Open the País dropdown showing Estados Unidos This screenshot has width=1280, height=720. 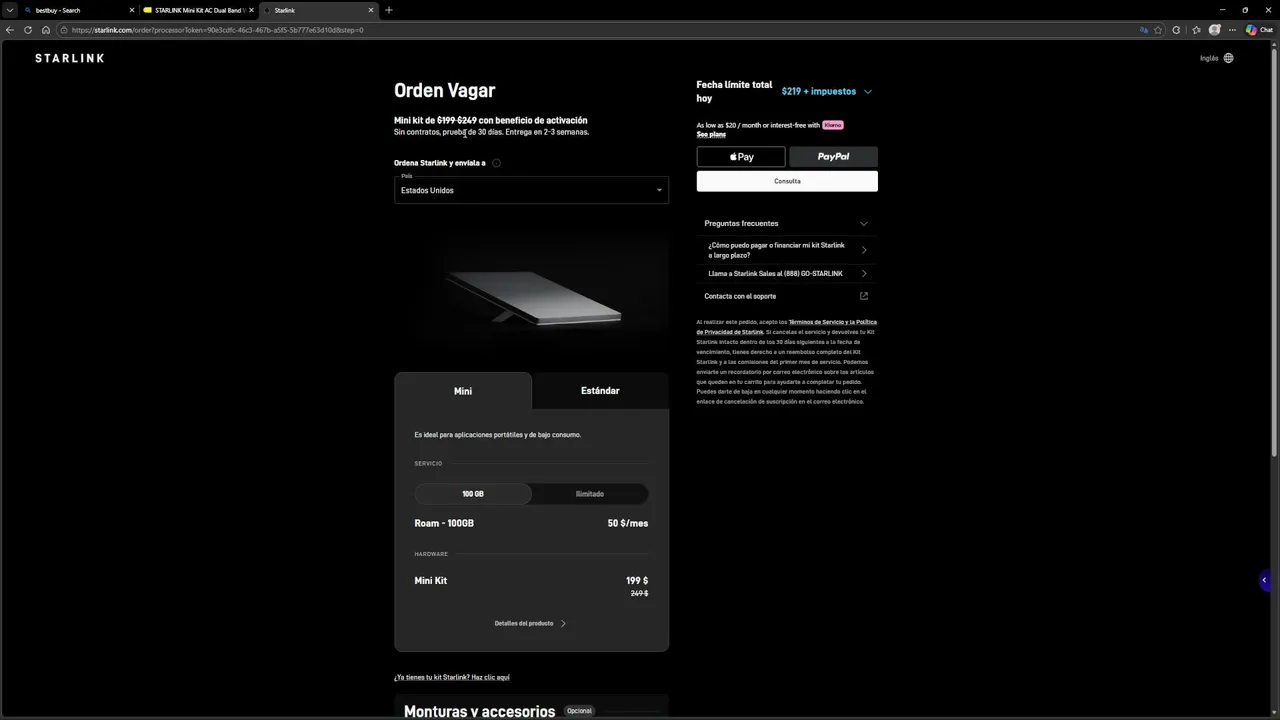531,190
